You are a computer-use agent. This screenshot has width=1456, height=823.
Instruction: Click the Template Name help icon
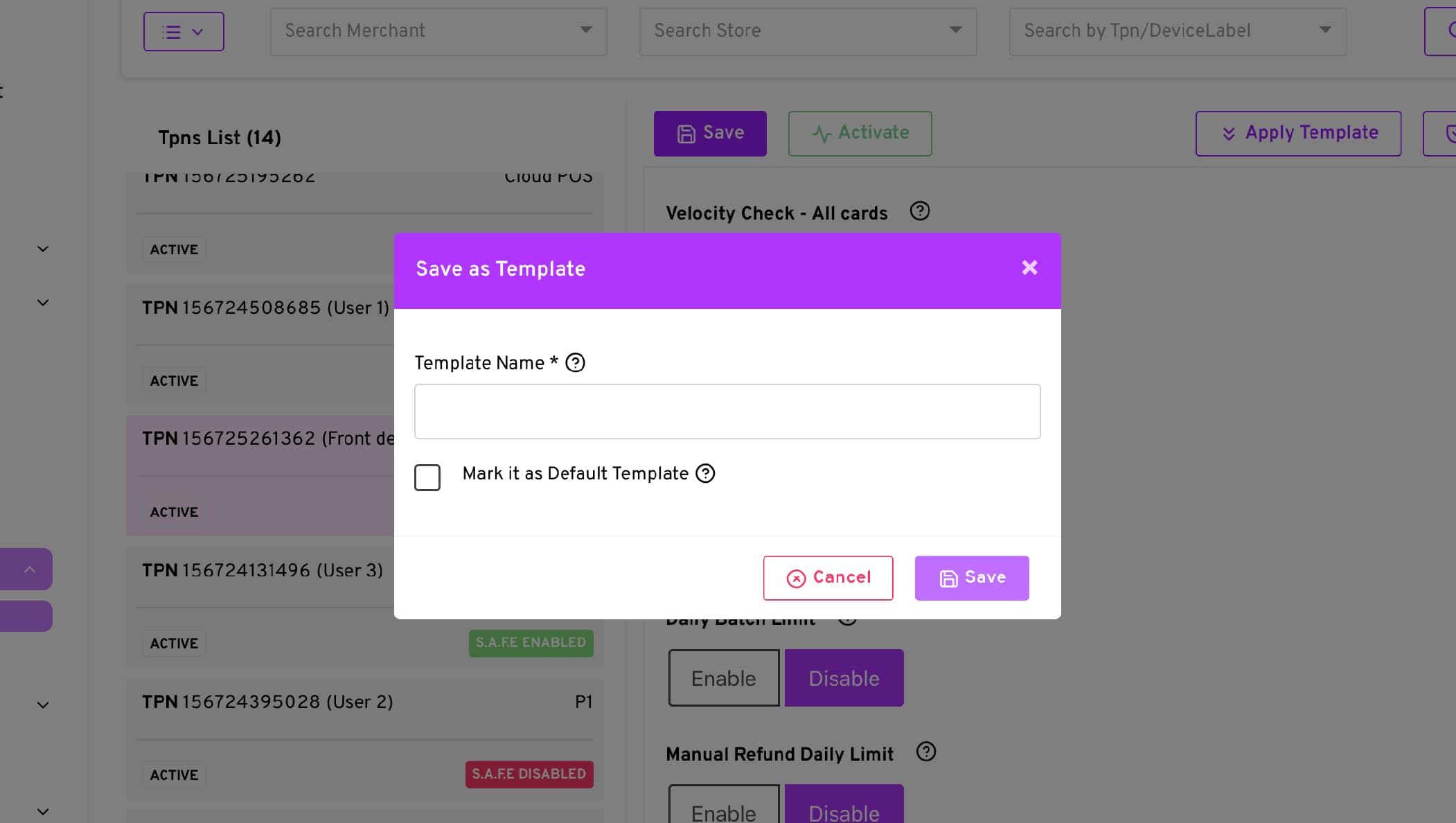[575, 363]
